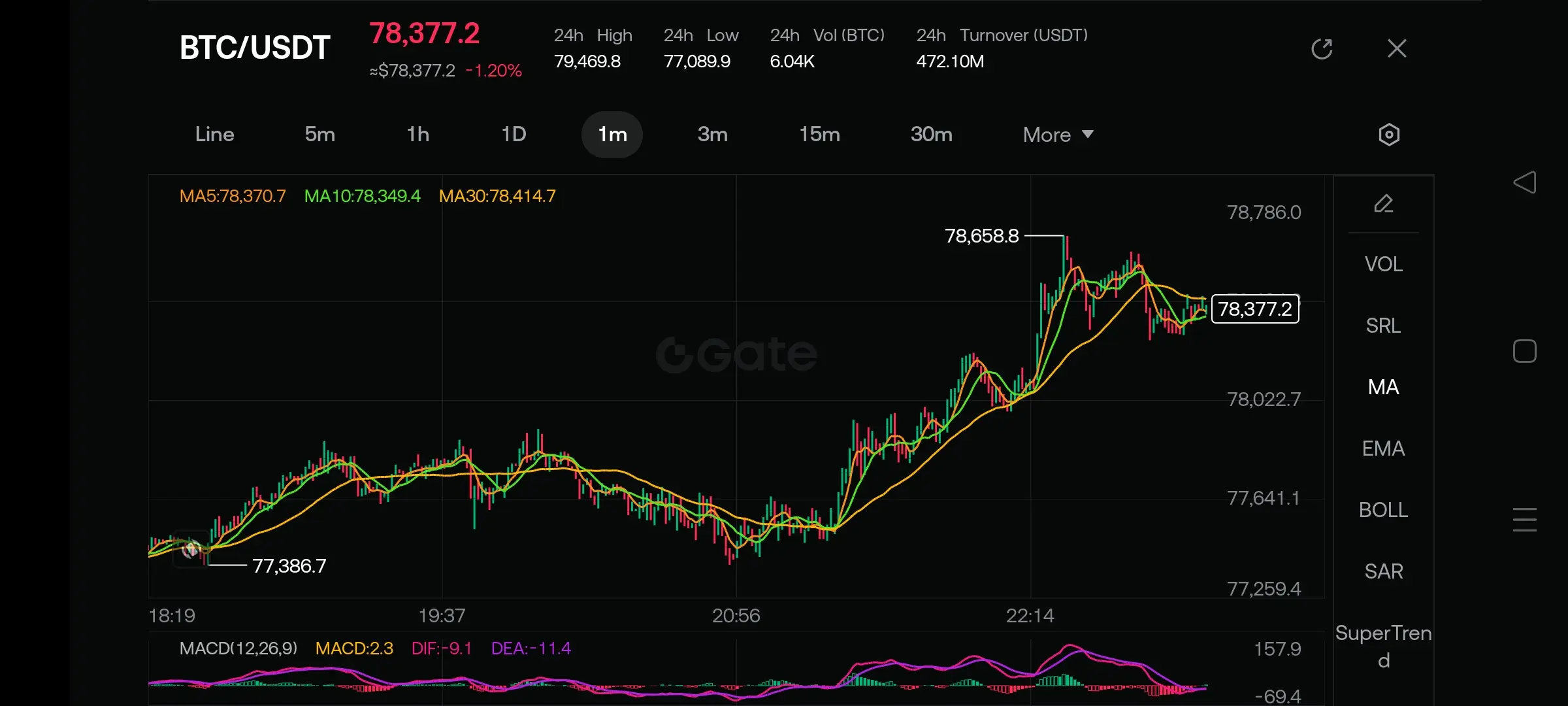Switch to the 5m timeframe
The width and height of the screenshot is (1568, 706).
click(x=319, y=135)
